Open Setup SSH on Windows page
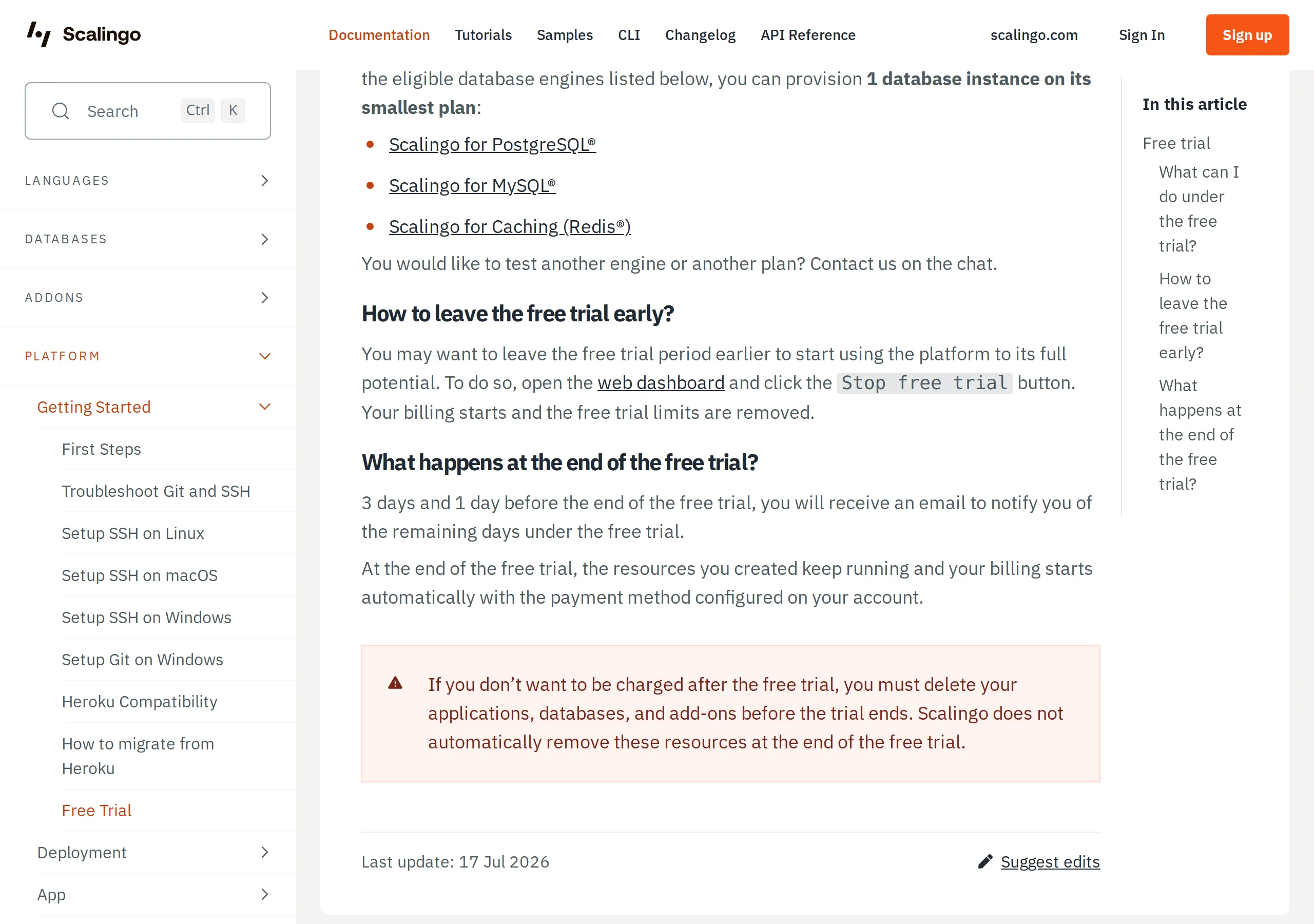This screenshot has width=1314, height=924. [146, 617]
